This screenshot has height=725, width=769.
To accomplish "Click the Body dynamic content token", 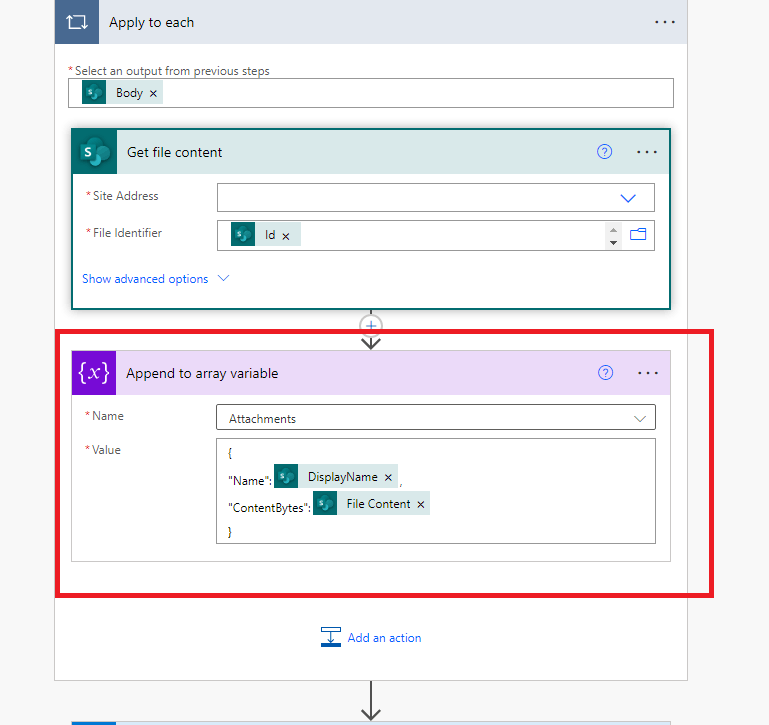I will pyautogui.click(x=122, y=93).
